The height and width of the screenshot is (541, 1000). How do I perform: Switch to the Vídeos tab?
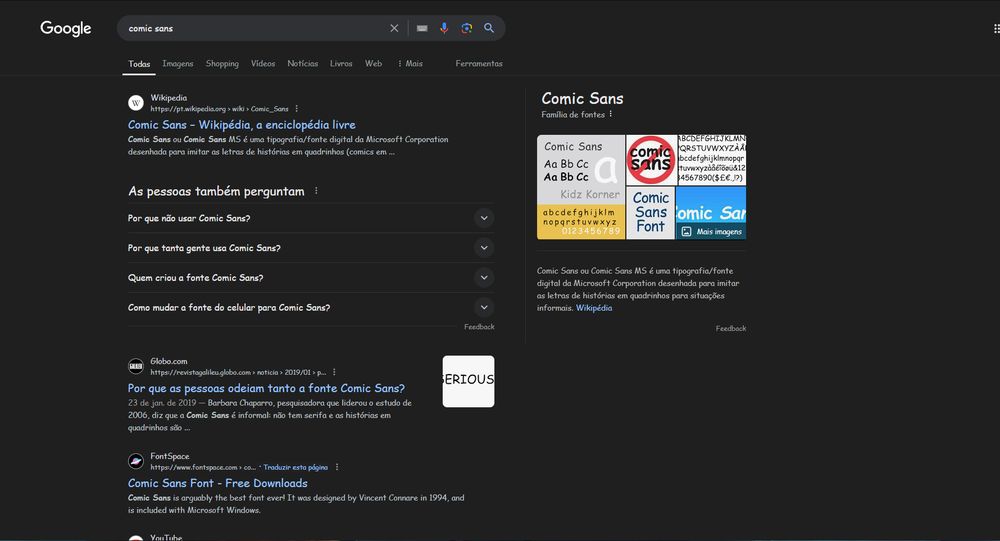tap(263, 63)
